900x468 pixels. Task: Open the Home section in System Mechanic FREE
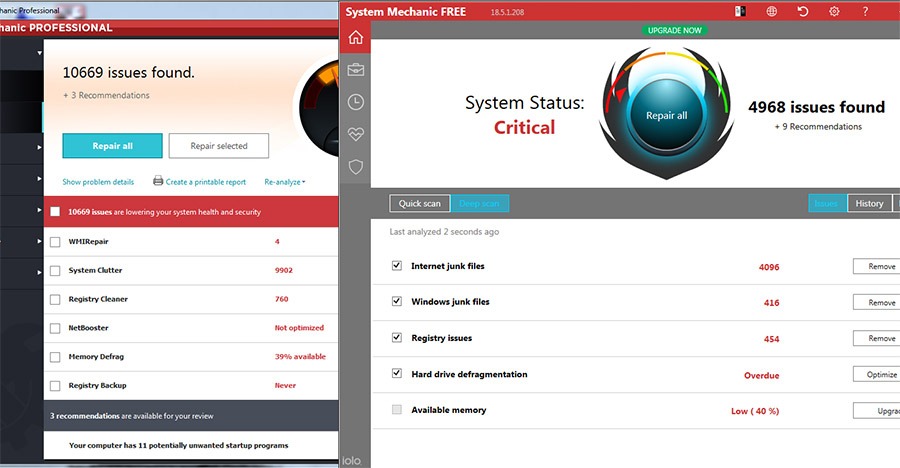click(x=356, y=37)
